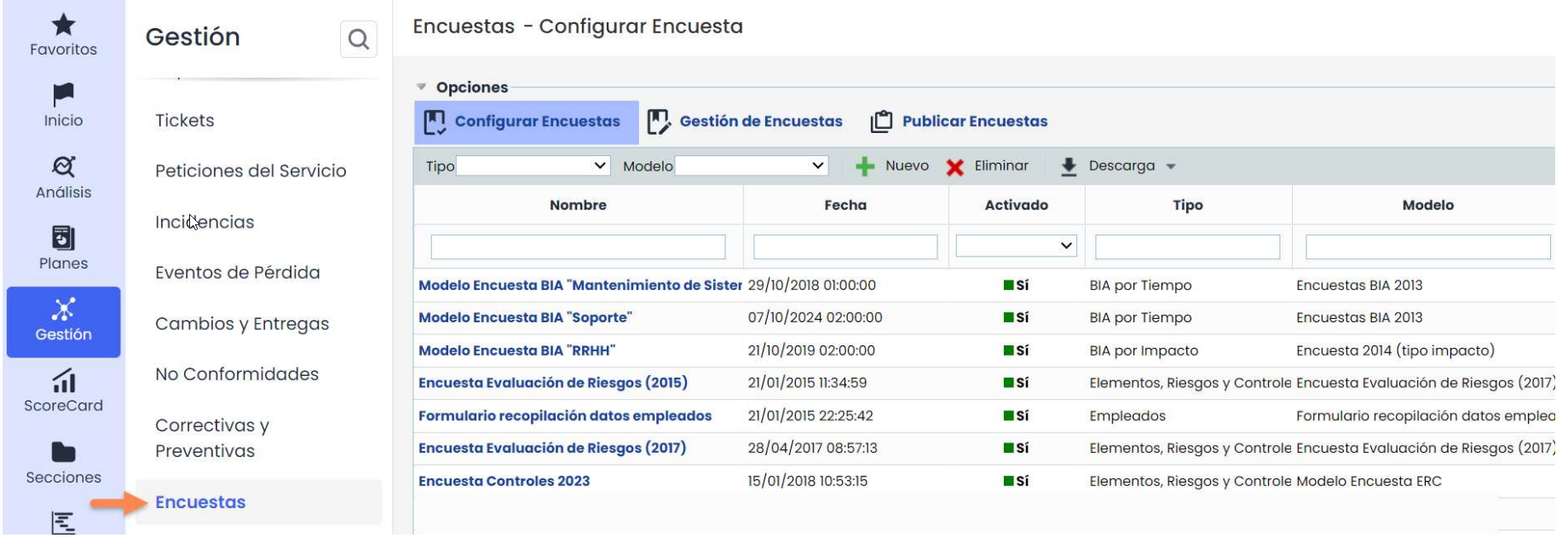The width and height of the screenshot is (1568, 538).
Task: Click the search magnifier icon beside Gestión
Action: (x=359, y=39)
